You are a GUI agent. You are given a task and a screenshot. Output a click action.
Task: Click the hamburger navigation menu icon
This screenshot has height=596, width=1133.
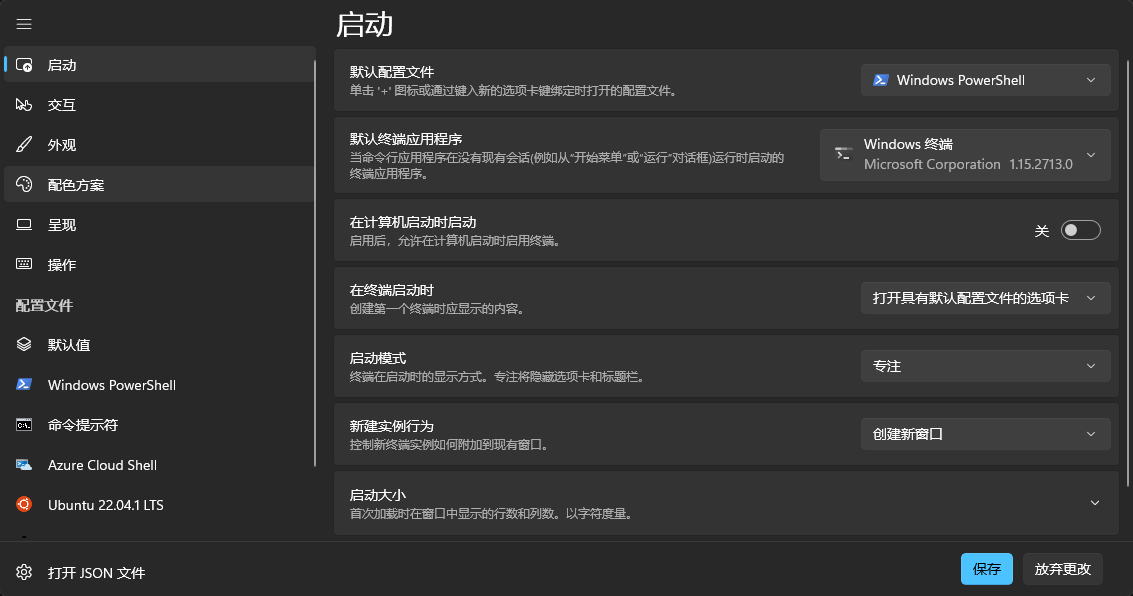(x=24, y=24)
